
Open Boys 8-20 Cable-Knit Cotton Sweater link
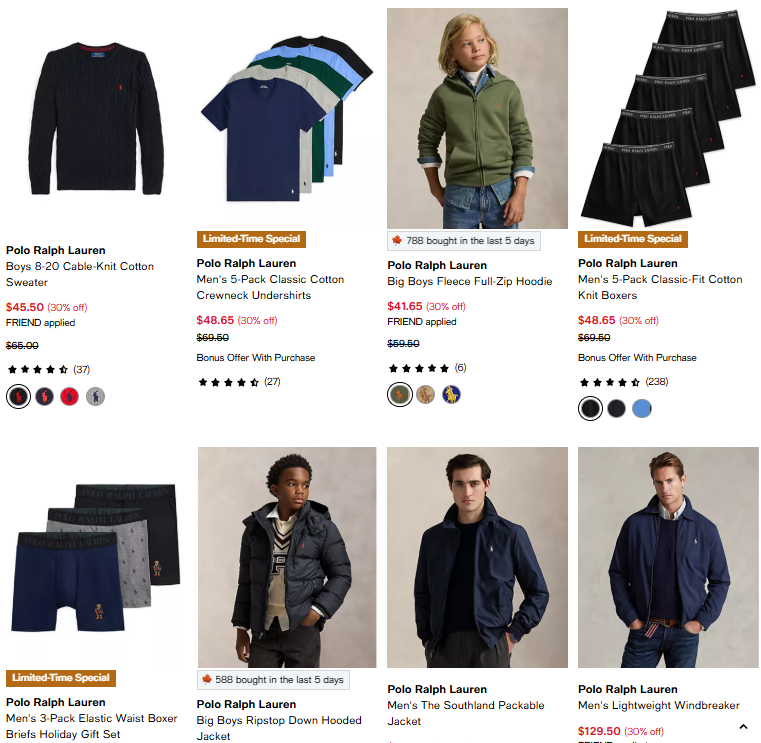point(80,274)
